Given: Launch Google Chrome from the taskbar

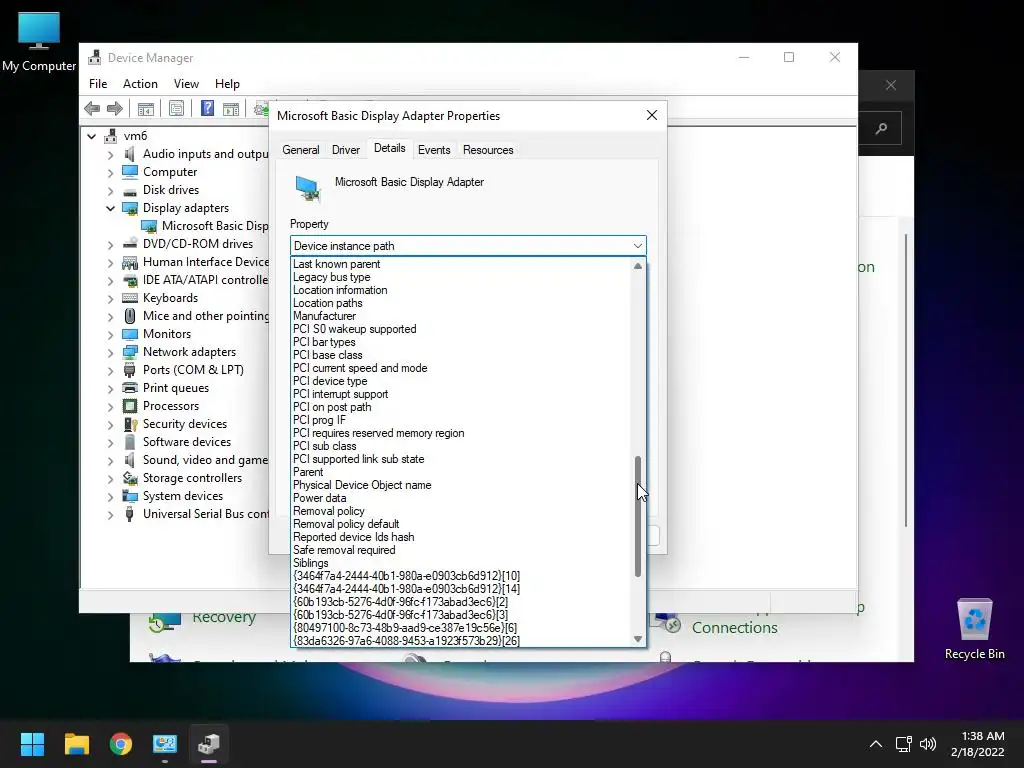Looking at the screenshot, I should click(121, 744).
